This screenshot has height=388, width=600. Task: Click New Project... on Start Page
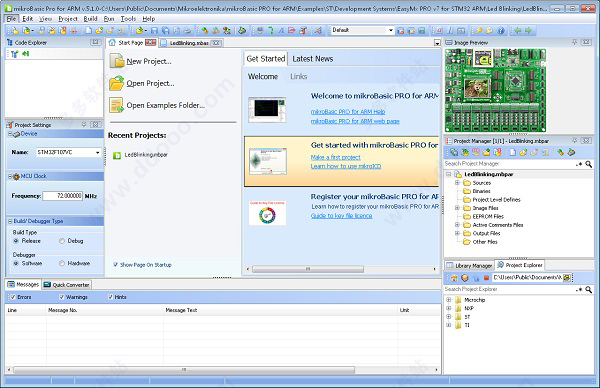[149, 61]
